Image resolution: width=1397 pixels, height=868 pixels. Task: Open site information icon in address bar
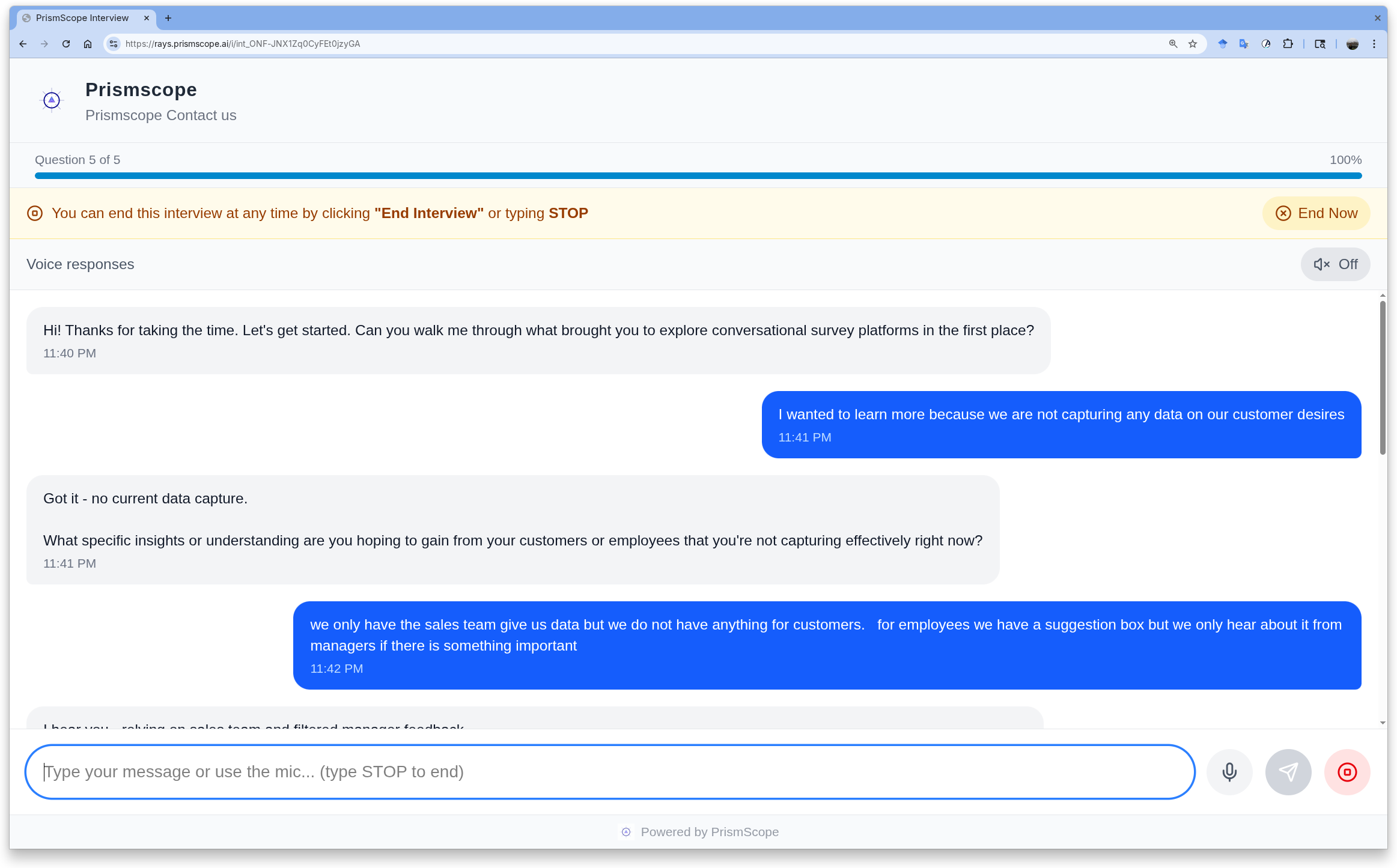coord(114,44)
